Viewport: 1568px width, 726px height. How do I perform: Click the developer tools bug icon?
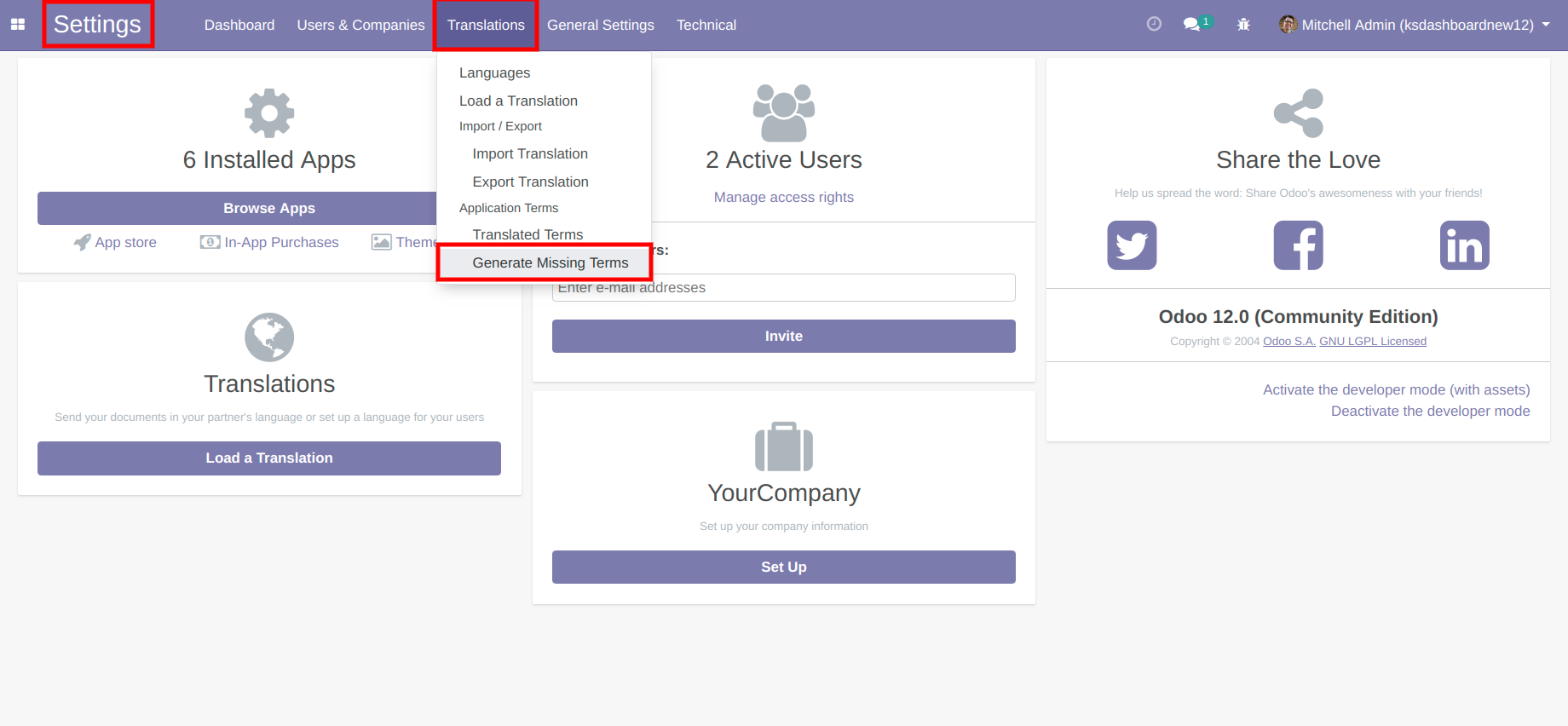click(x=1243, y=25)
